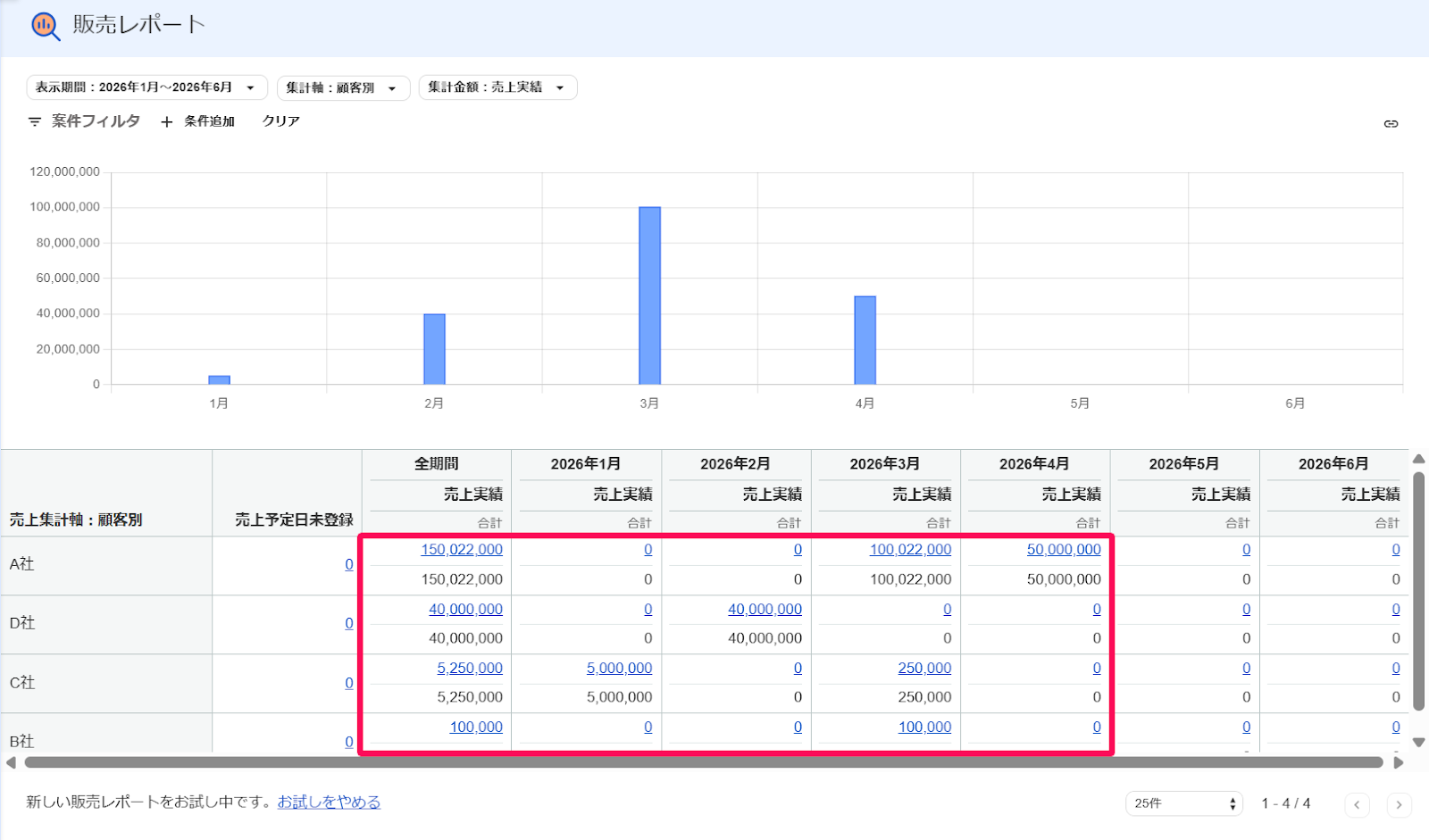Viewport: 1429px width, 840px height.
Task: Click the お試しをやめる link
Action: click(x=329, y=802)
